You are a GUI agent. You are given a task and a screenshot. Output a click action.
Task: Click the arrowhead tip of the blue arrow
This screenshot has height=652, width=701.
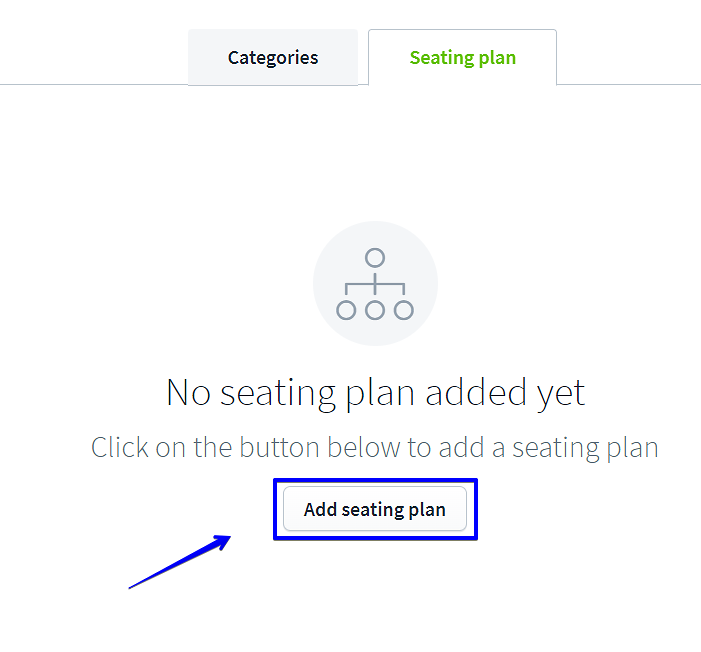[229, 538]
